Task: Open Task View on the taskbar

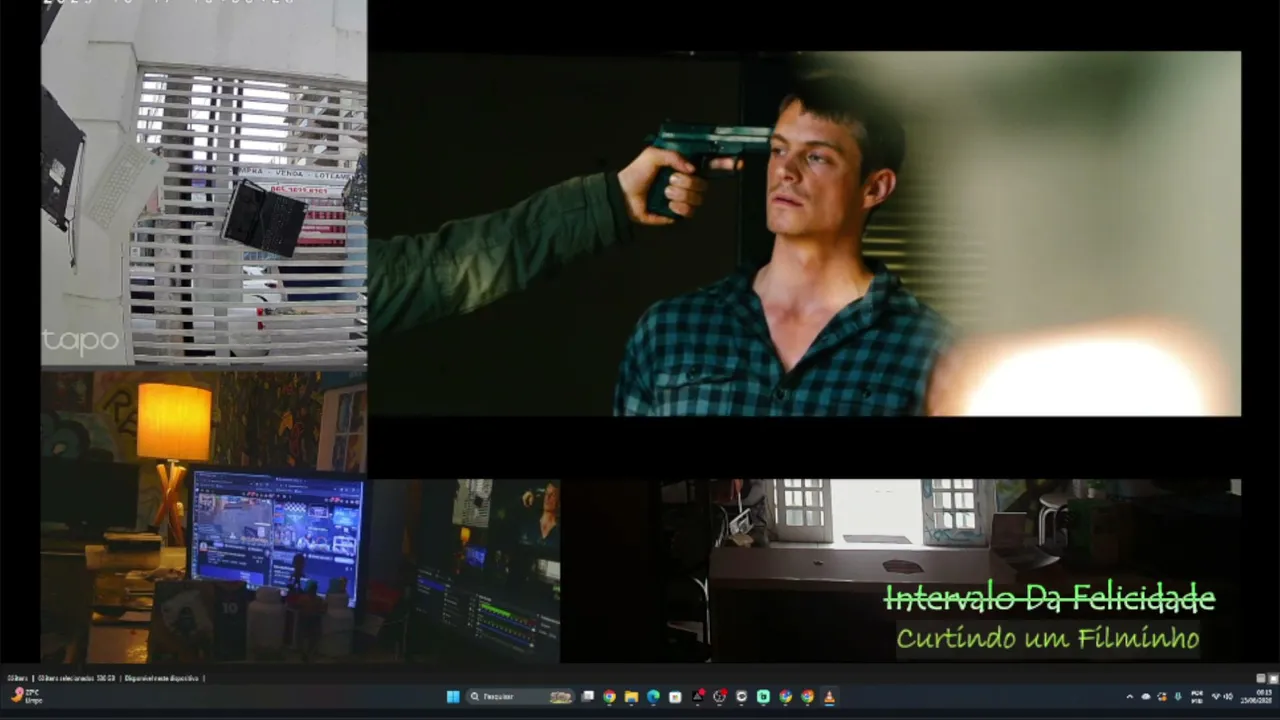Action: [x=588, y=697]
